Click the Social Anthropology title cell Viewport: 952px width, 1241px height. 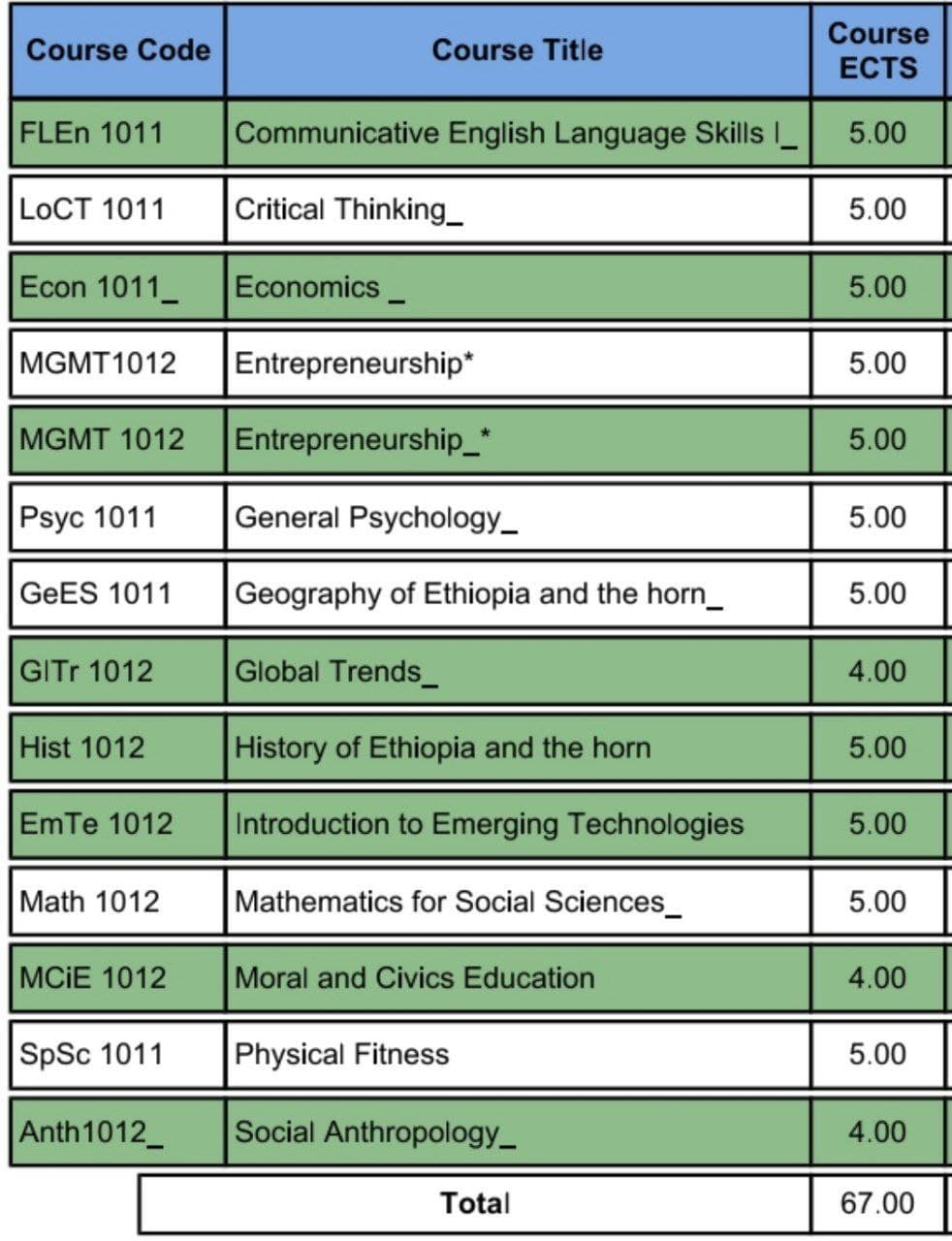pyautogui.click(x=518, y=1131)
